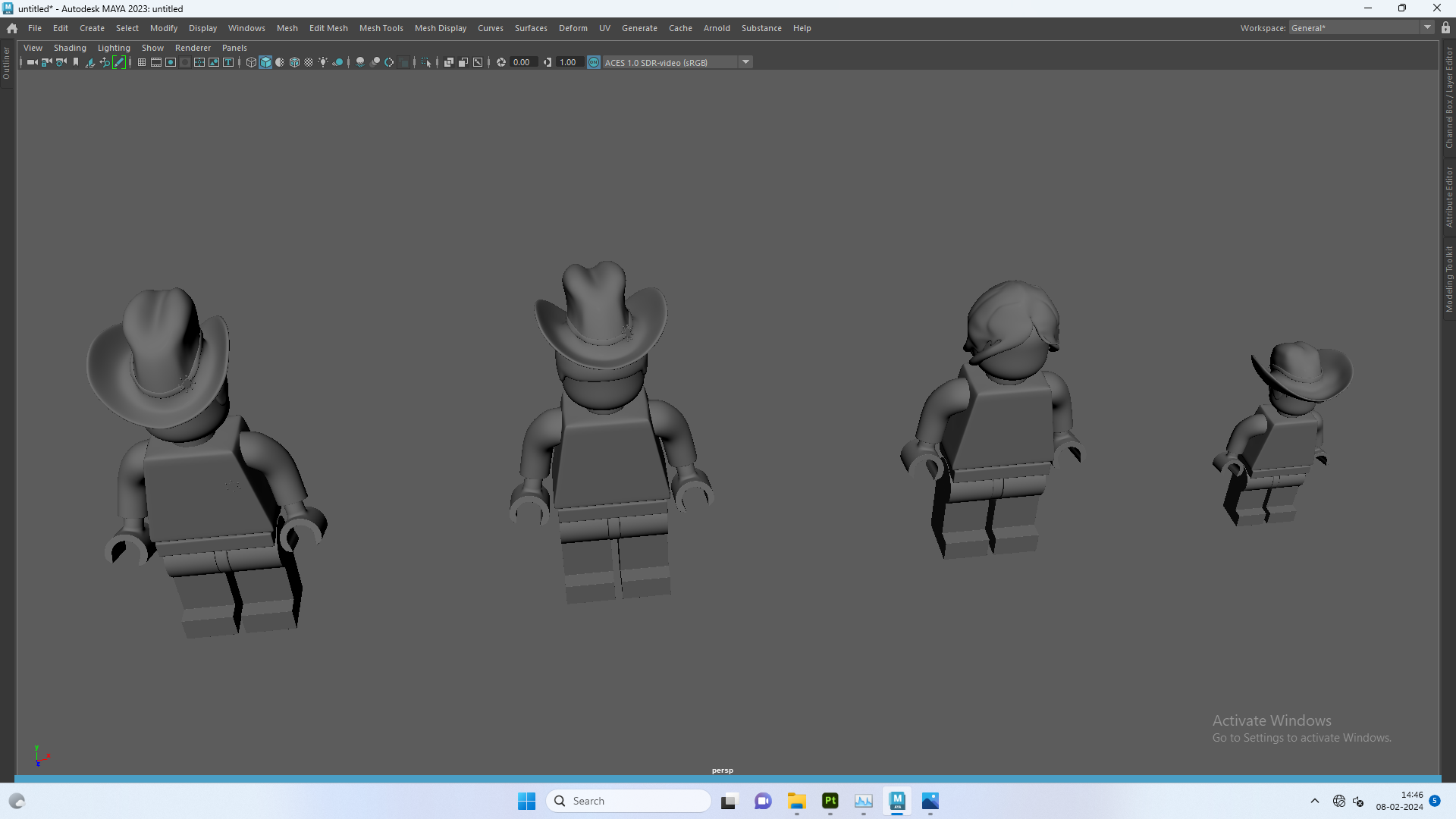Click the gamma value field 1.00
This screenshot has width=1456, height=819.
[570, 62]
